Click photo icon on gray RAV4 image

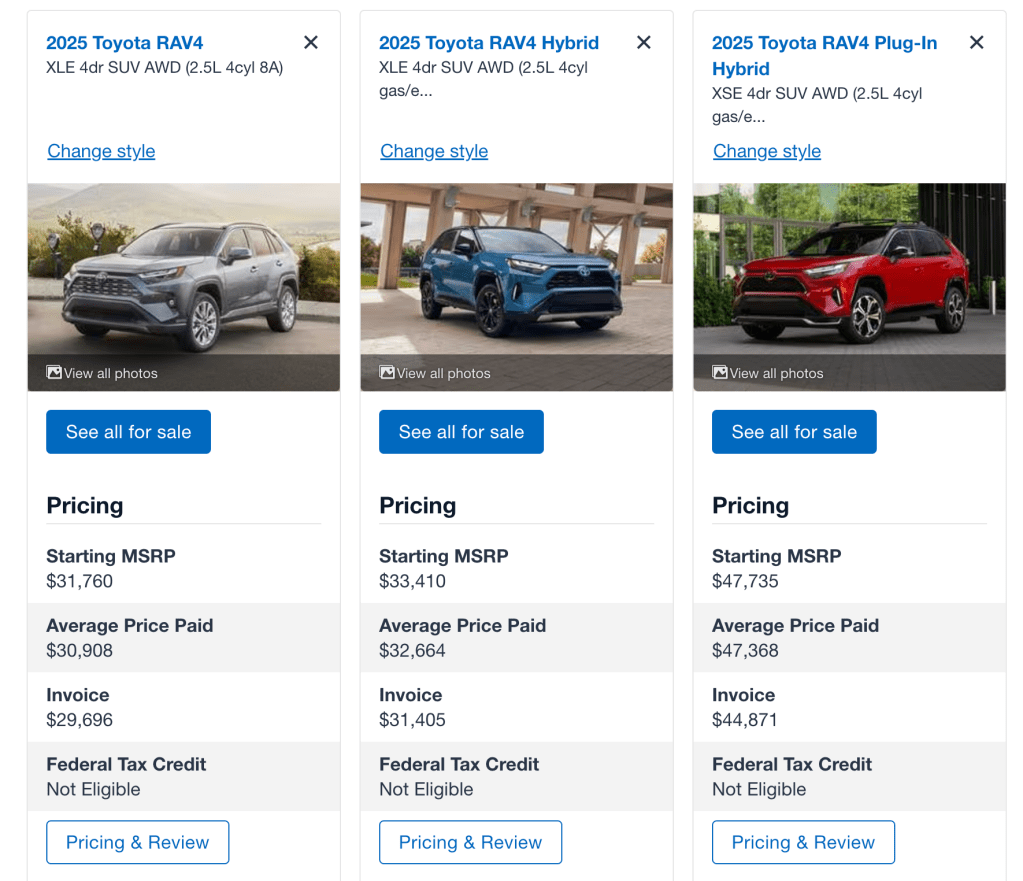tap(55, 373)
